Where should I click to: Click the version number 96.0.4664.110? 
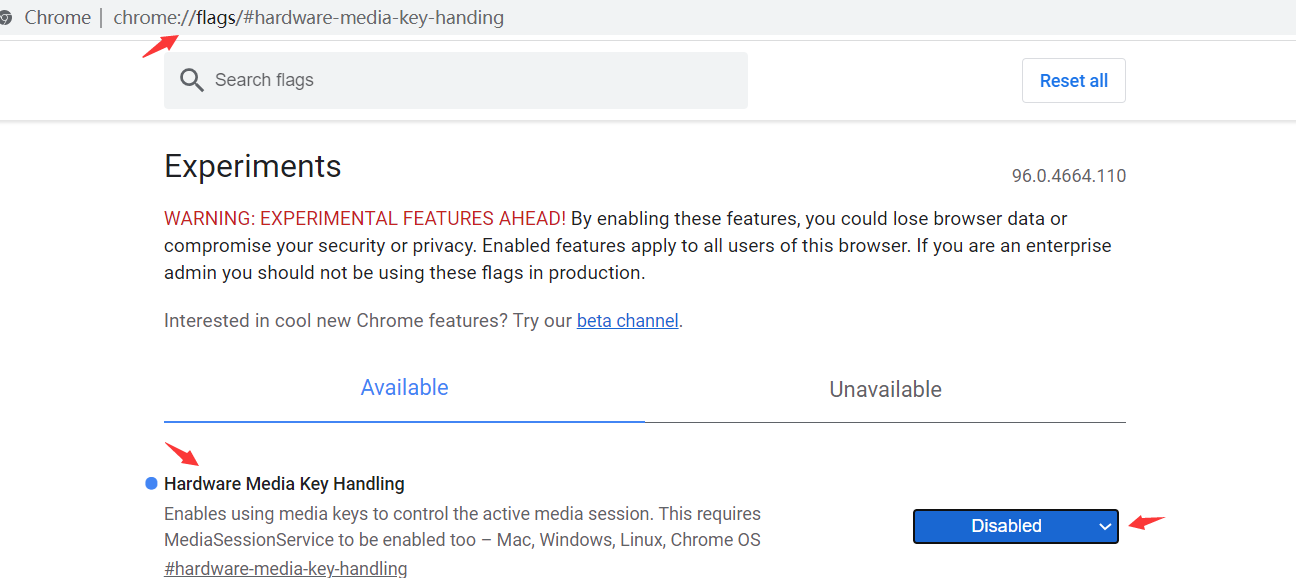(1068, 176)
